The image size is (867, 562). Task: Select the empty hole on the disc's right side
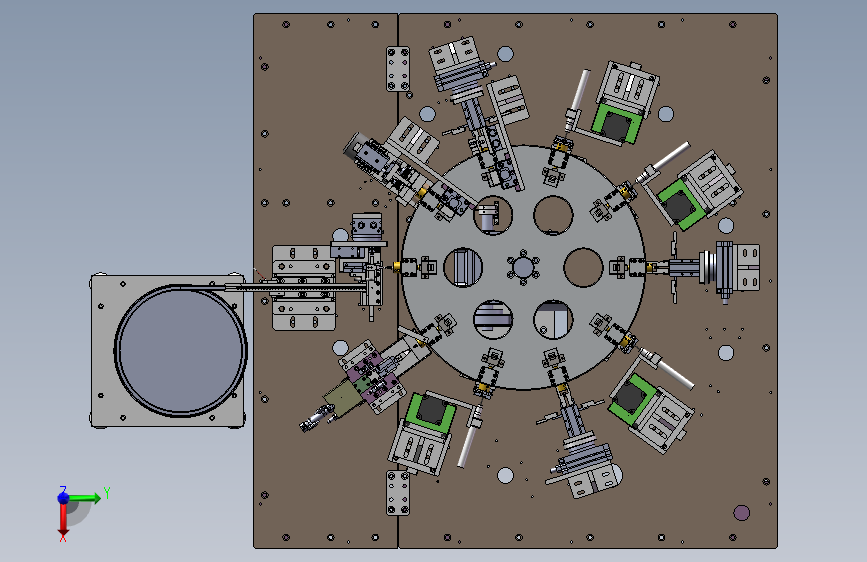583,267
